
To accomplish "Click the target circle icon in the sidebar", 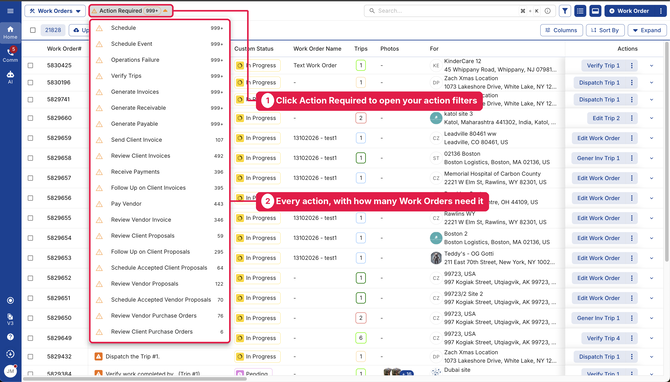I will [x=10, y=300].
